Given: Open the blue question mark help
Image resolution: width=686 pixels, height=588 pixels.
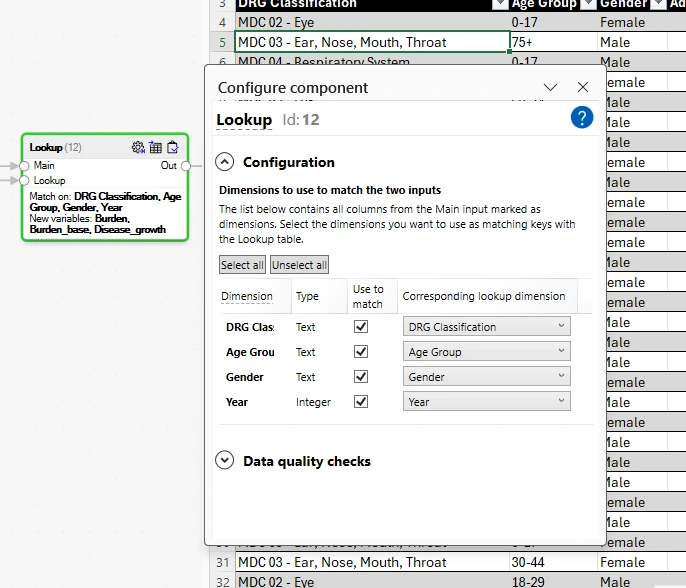Looking at the screenshot, I should [582, 118].
